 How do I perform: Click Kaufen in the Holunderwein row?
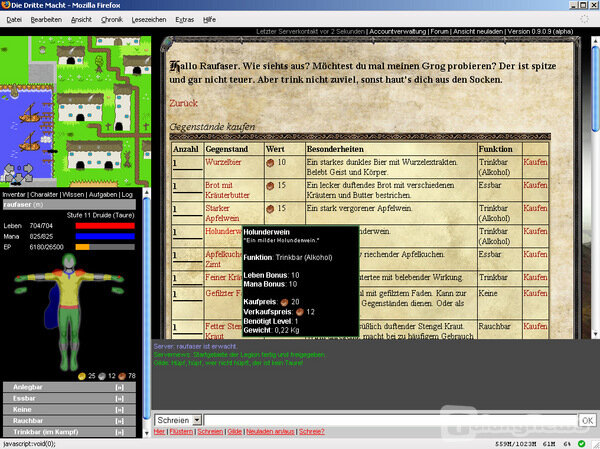point(535,231)
